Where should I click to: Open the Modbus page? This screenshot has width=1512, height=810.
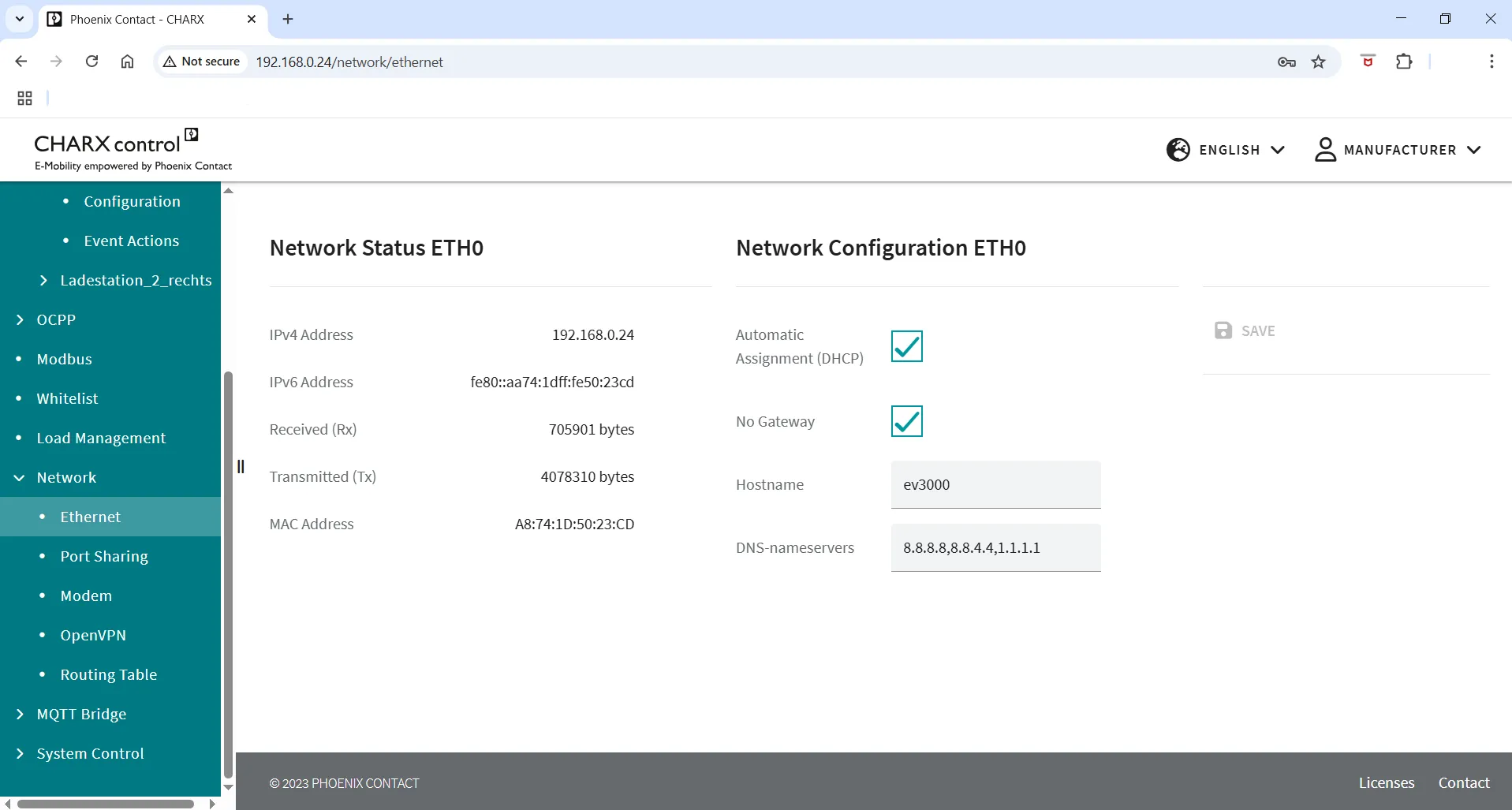pos(64,359)
